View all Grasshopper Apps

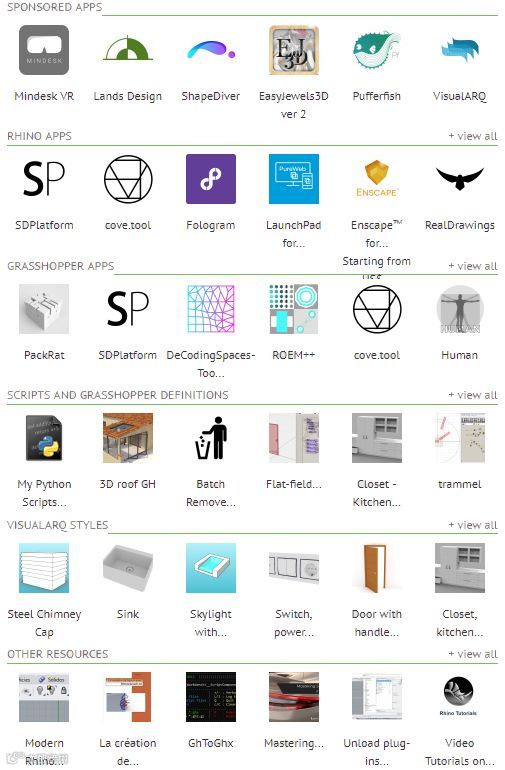[473, 266]
